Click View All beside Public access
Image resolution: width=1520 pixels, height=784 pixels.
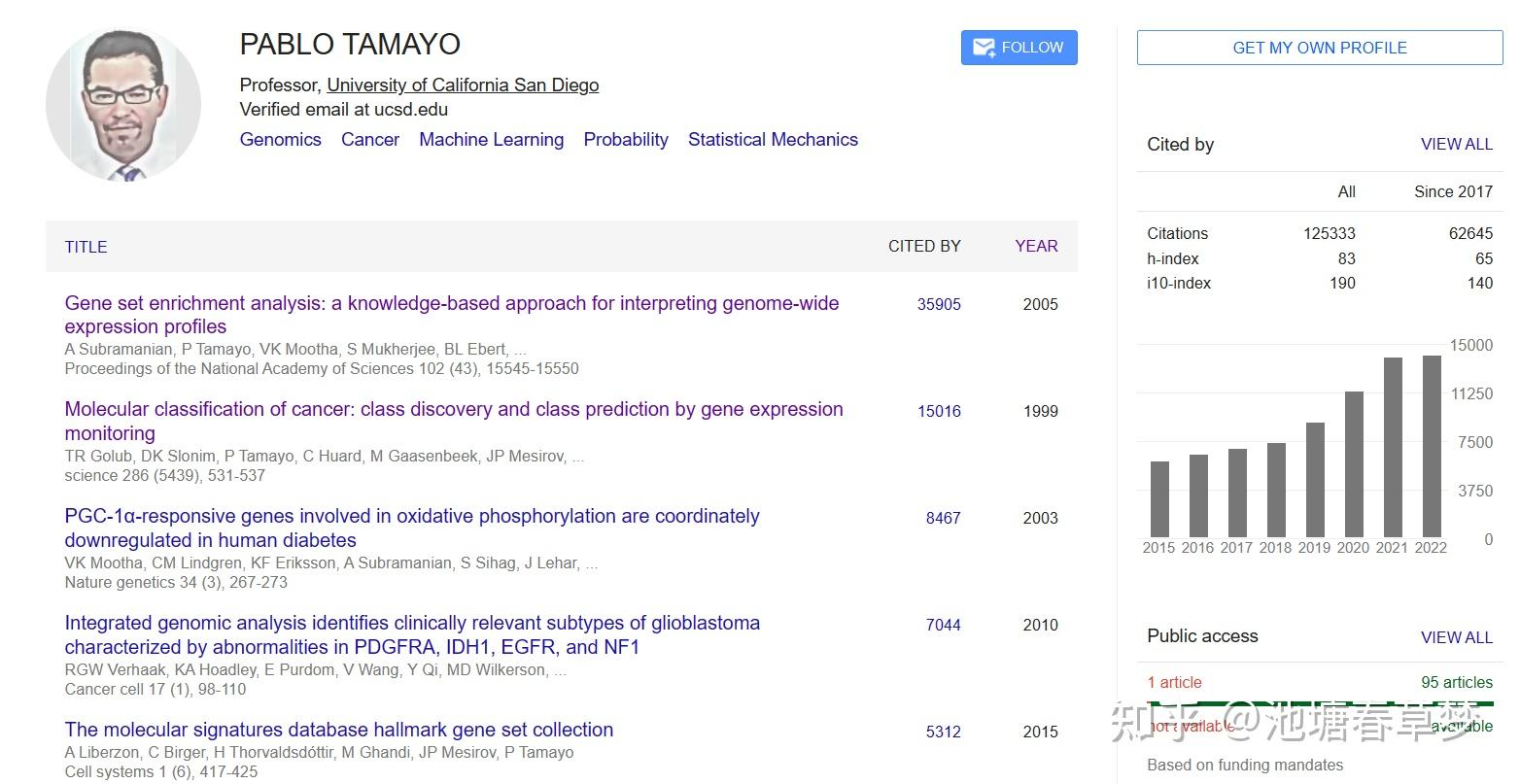point(1456,637)
